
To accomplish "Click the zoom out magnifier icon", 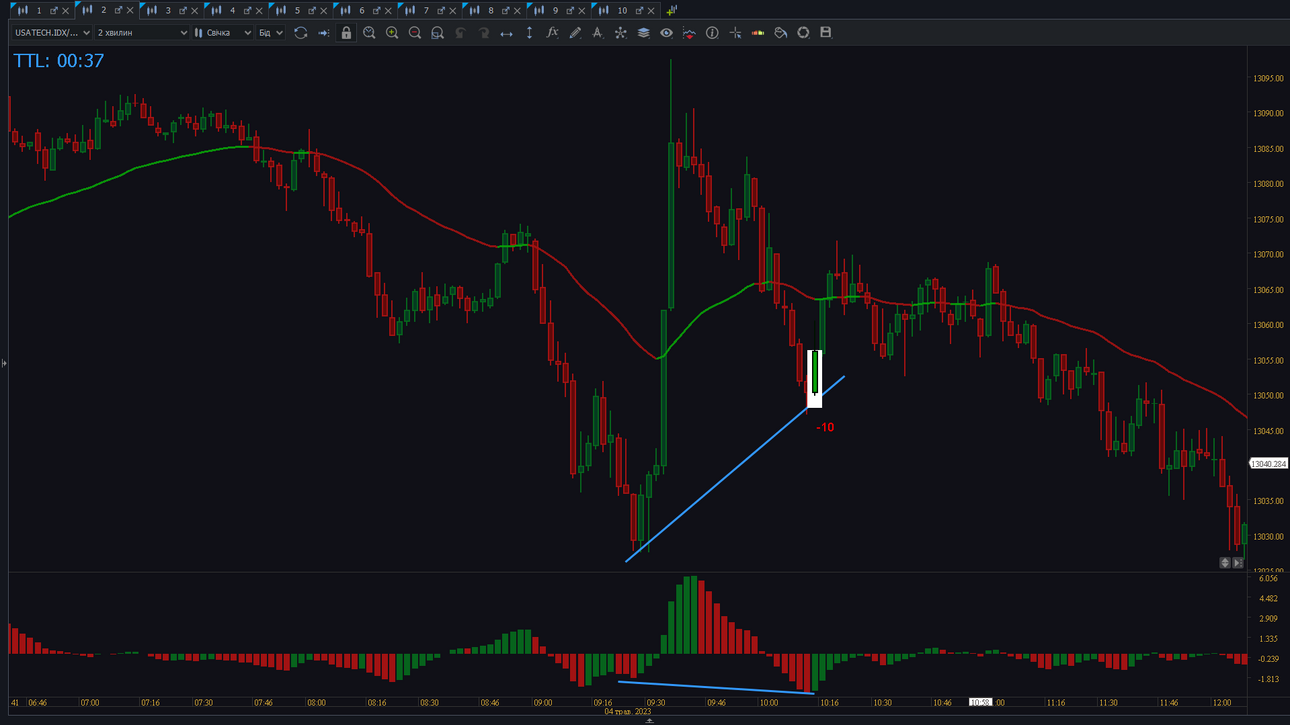I will (415, 33).
